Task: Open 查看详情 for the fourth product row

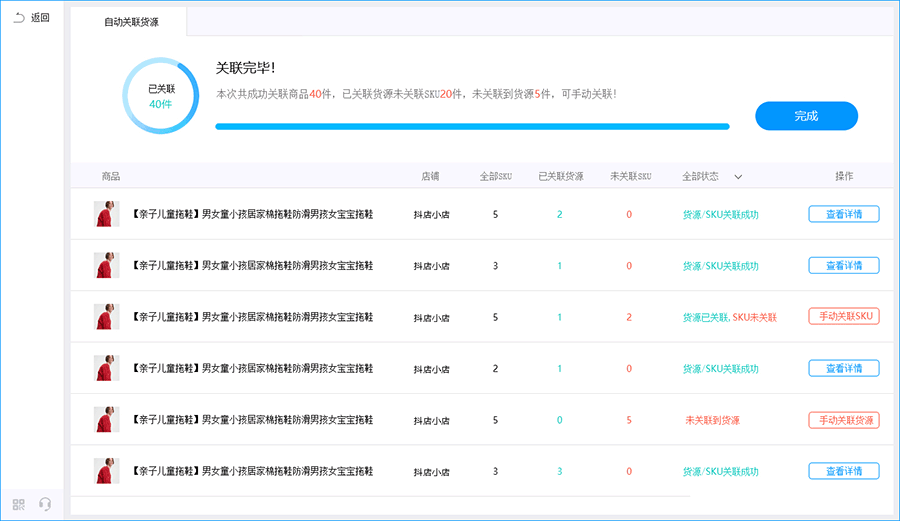Action: point(843,368)
